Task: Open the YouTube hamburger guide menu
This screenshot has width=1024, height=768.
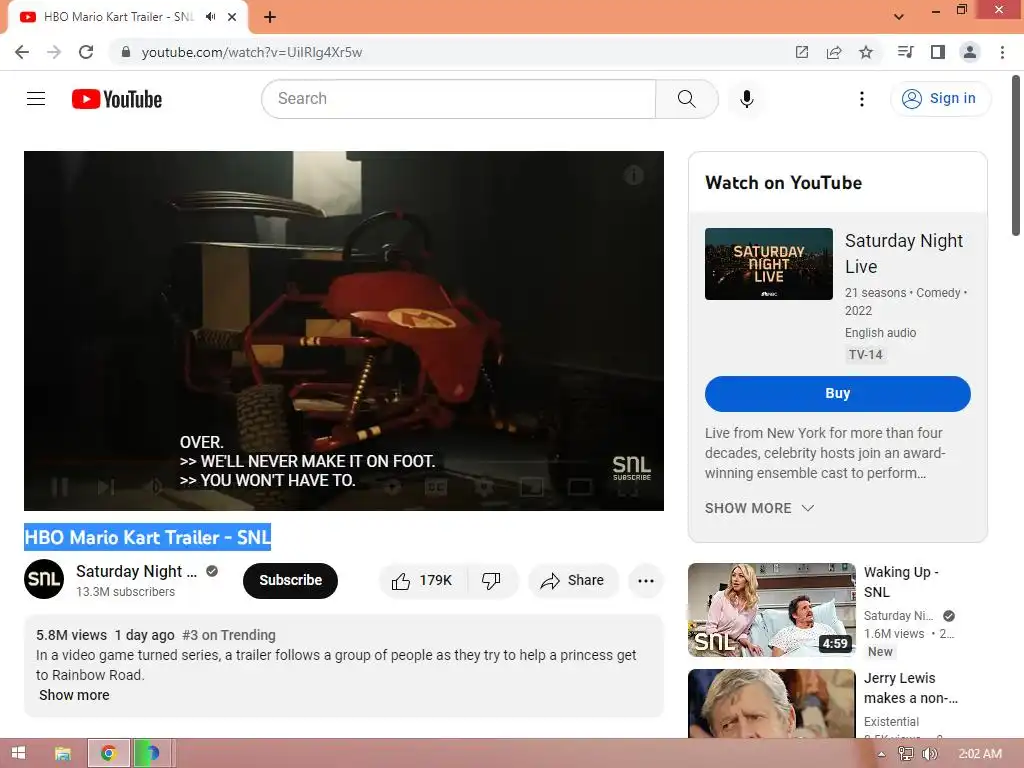Action: pyautogui.click(x=36, y=99)
